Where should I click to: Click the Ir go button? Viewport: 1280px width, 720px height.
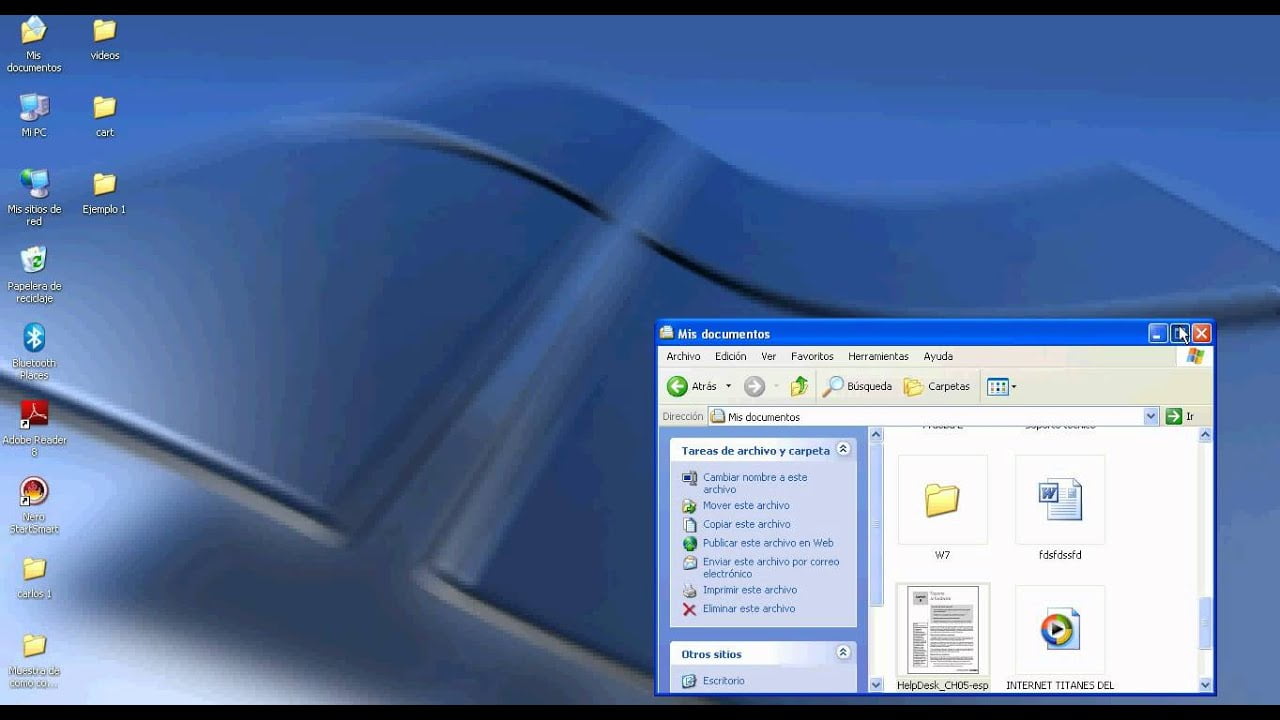pyautogui.click(x=1179, y=417)
